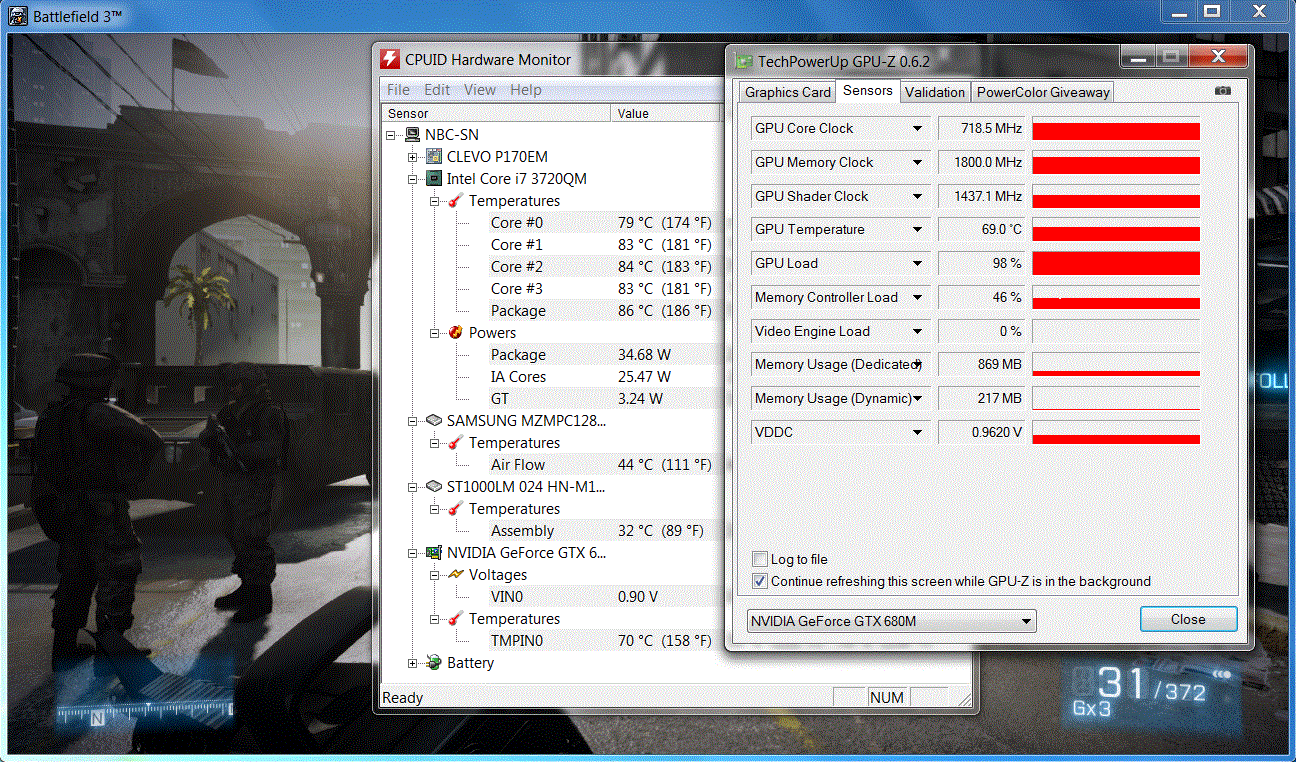Click the graphics card icon beside NVIDIA GeForce
Image resolution: width=1296 pixels, height=762 pixels.
click(434, 553)
